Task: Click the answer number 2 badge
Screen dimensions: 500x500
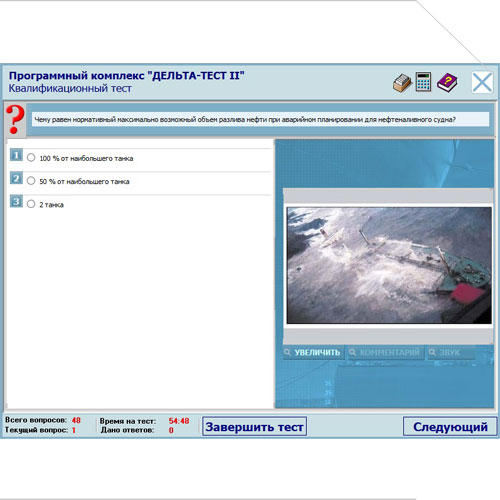Action: (x=16, y=178)
